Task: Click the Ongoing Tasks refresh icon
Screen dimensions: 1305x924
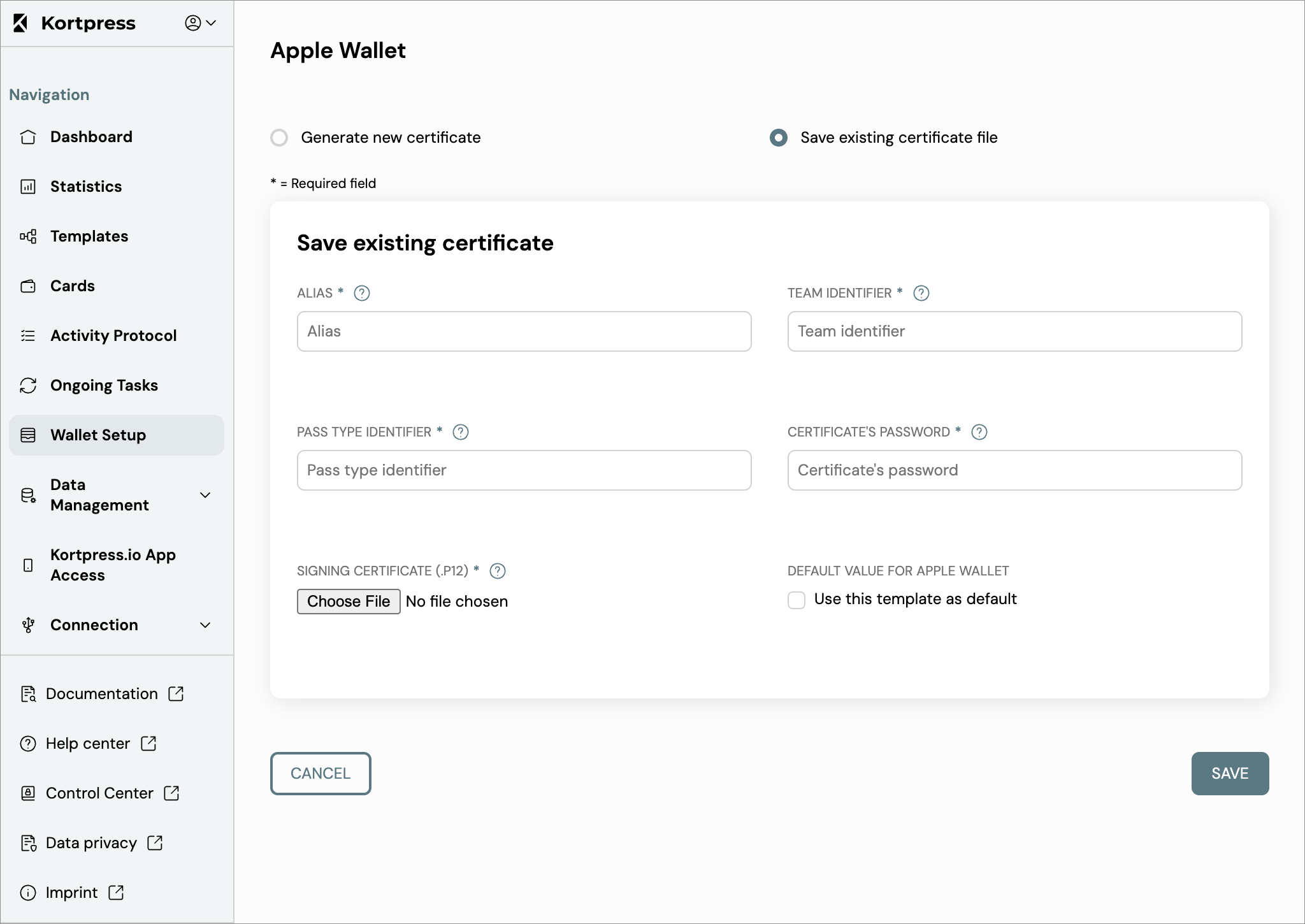Action: pos(28,386)
